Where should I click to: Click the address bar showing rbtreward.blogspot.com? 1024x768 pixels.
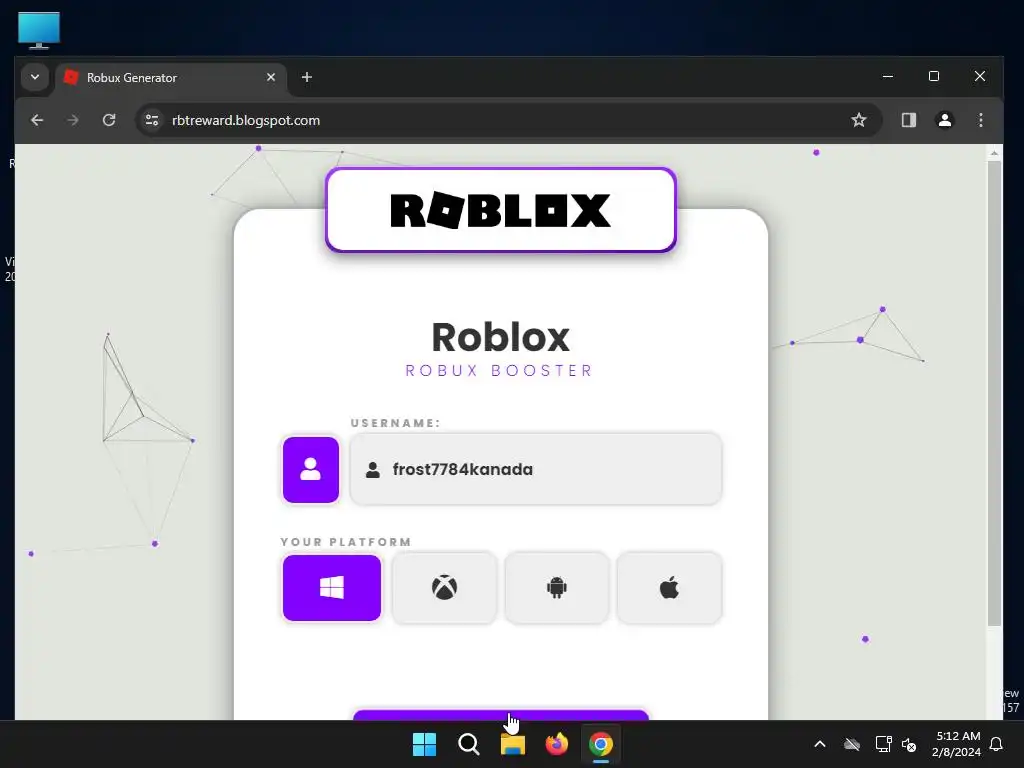click(509, 120)
